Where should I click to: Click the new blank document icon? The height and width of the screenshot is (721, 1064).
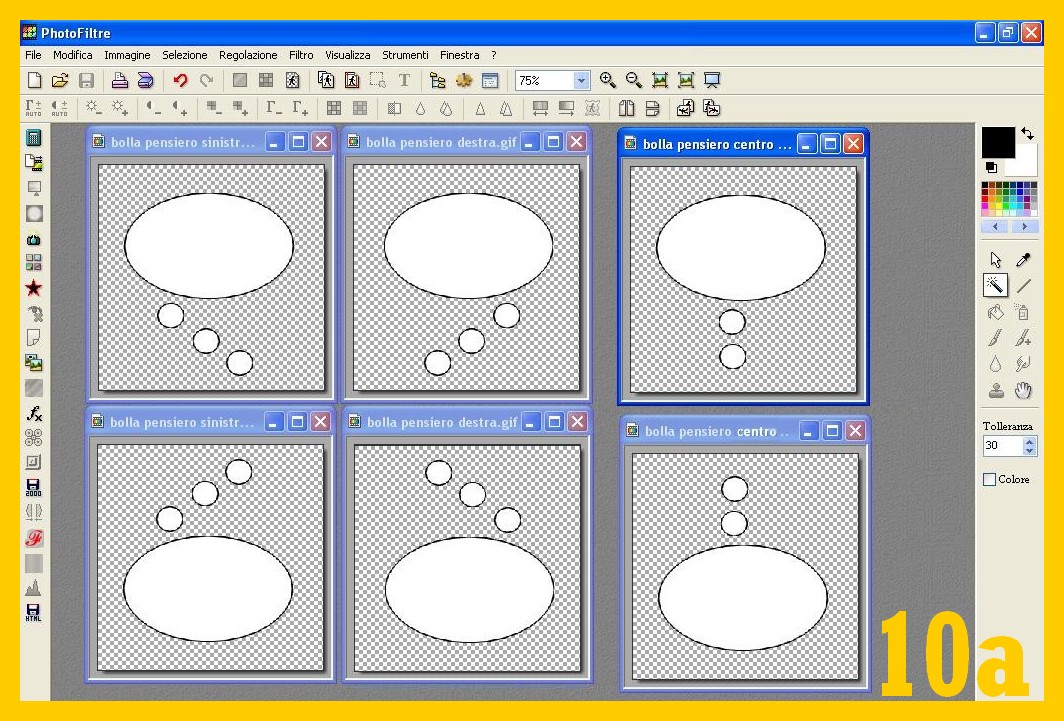coord(34,81)
